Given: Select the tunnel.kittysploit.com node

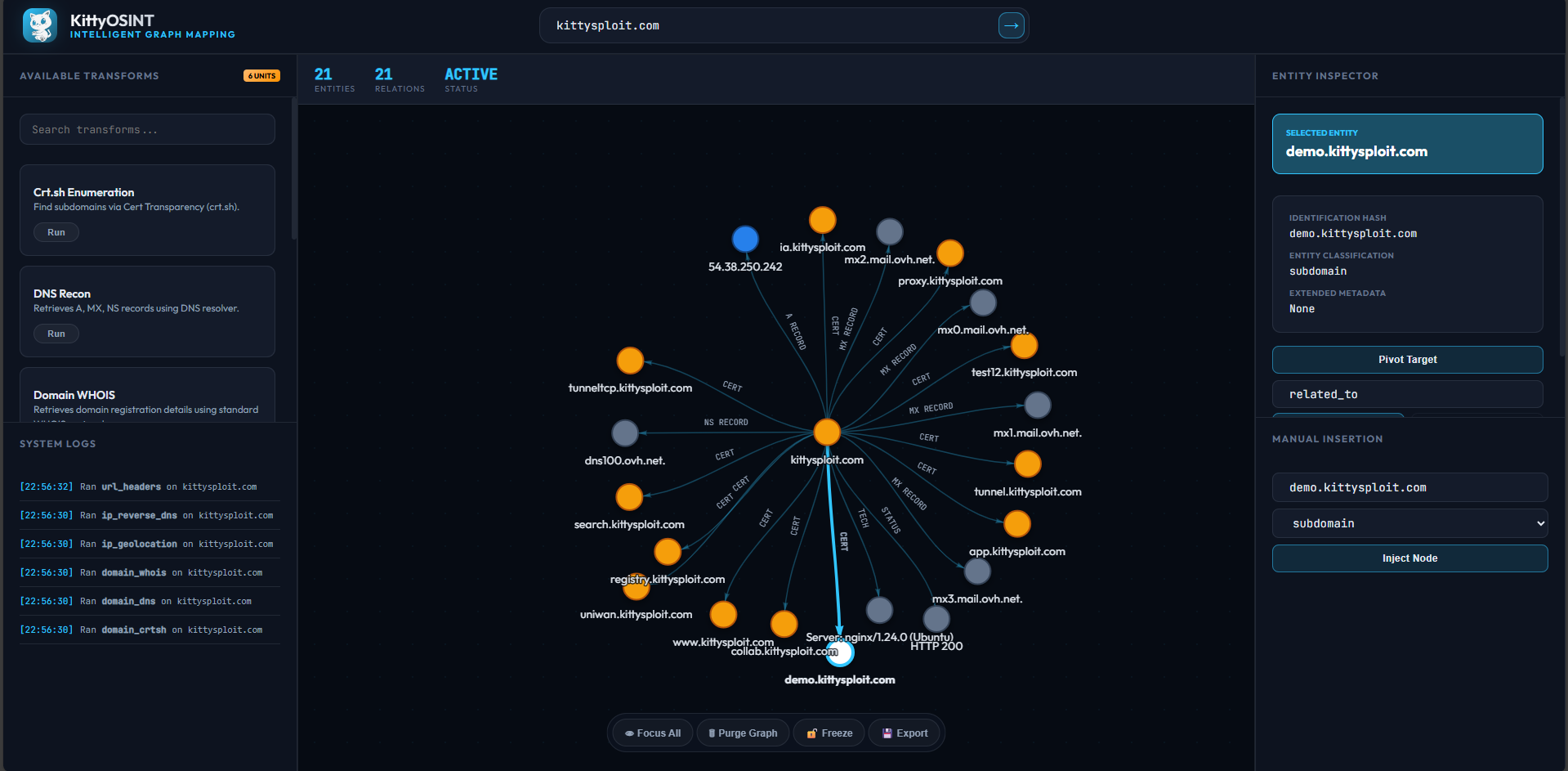Looking at the screenshot, I should 1027,464.
